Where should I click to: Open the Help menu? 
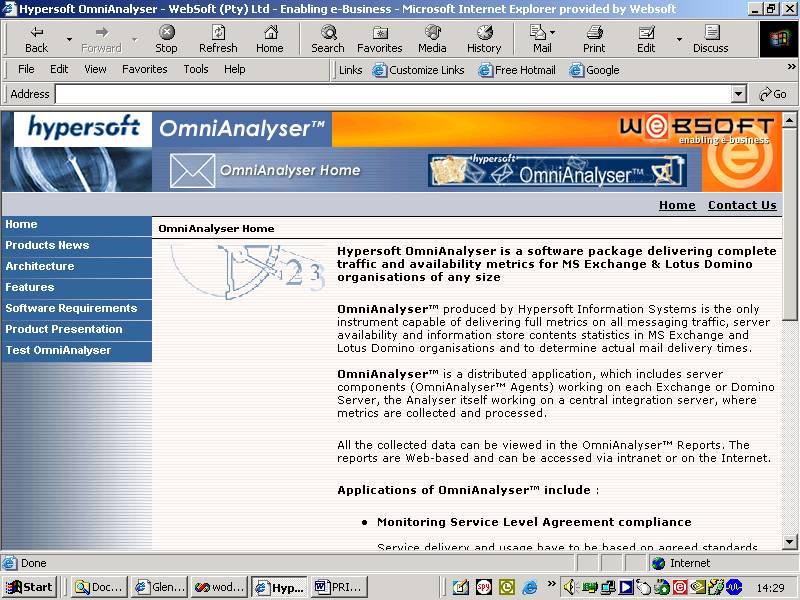pos(234,69)
